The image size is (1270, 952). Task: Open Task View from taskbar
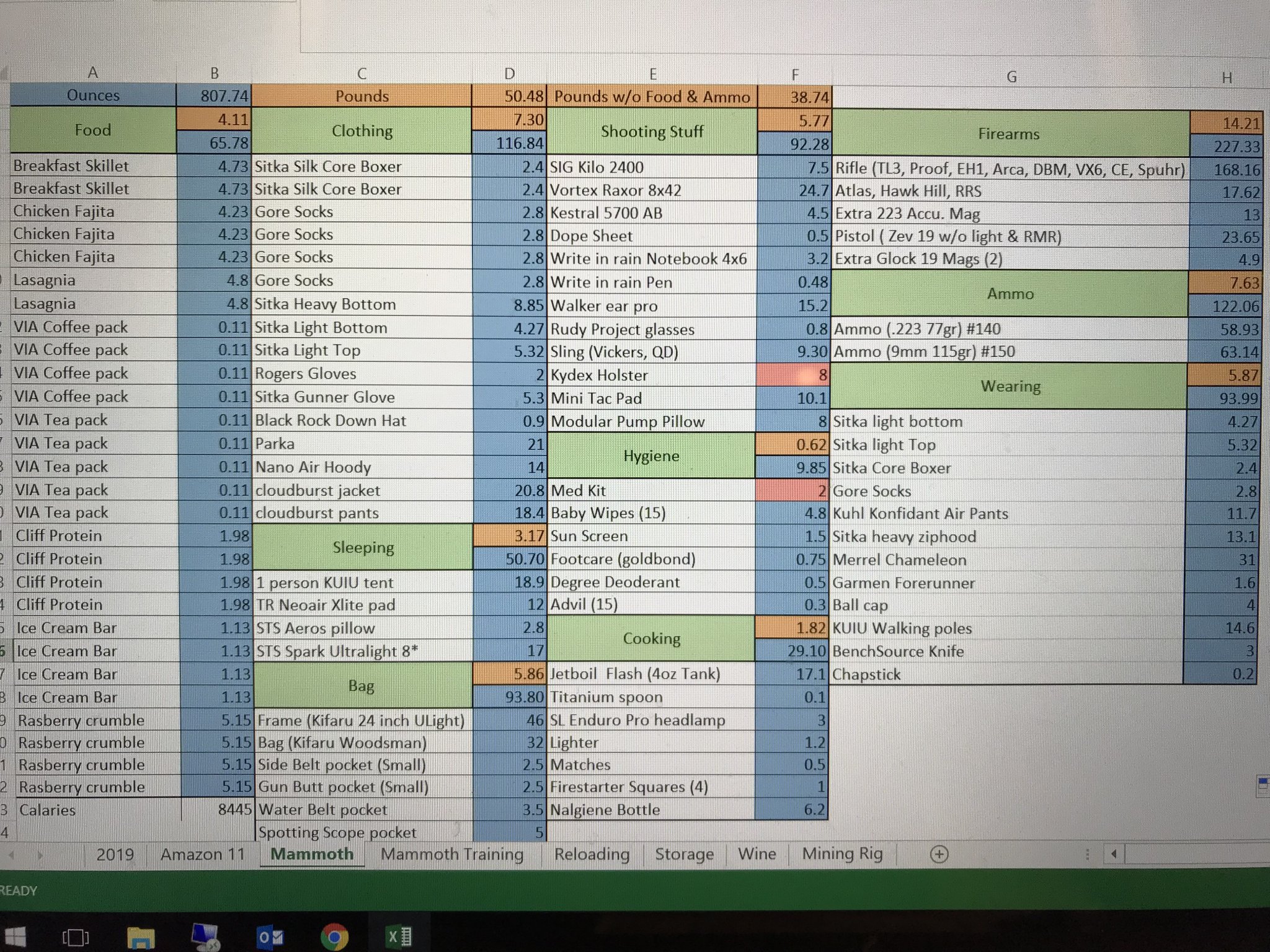(x=76, y=937)
